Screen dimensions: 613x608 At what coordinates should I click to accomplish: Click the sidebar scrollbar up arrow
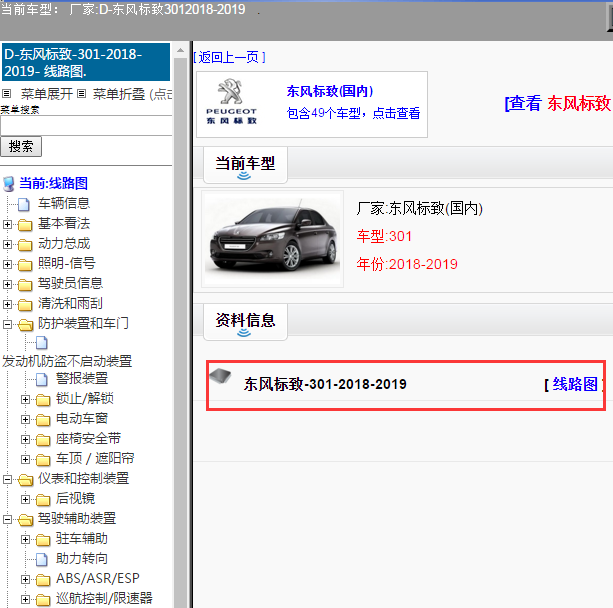pyautogui.click(x=180, y=50)
